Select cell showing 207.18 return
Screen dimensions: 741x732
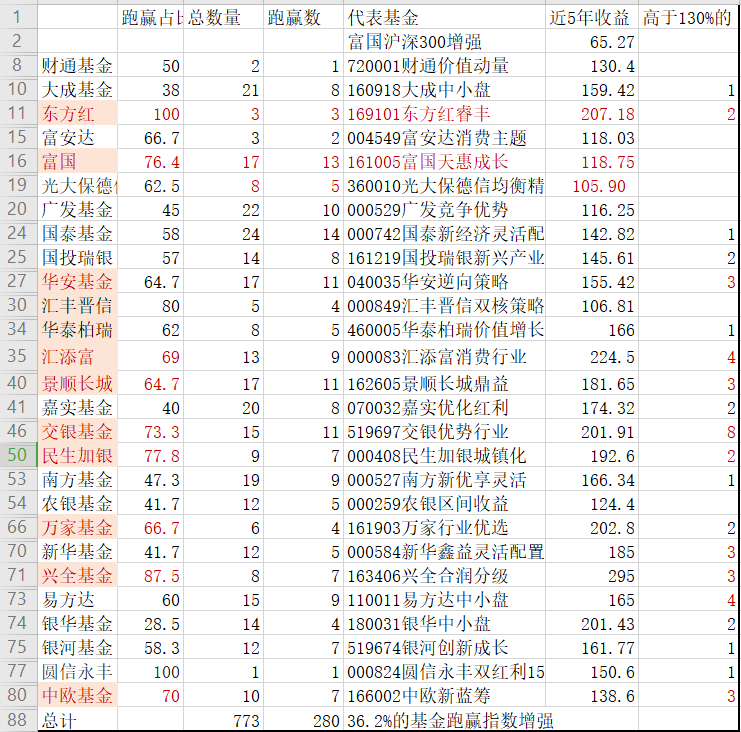pos(591,114)
